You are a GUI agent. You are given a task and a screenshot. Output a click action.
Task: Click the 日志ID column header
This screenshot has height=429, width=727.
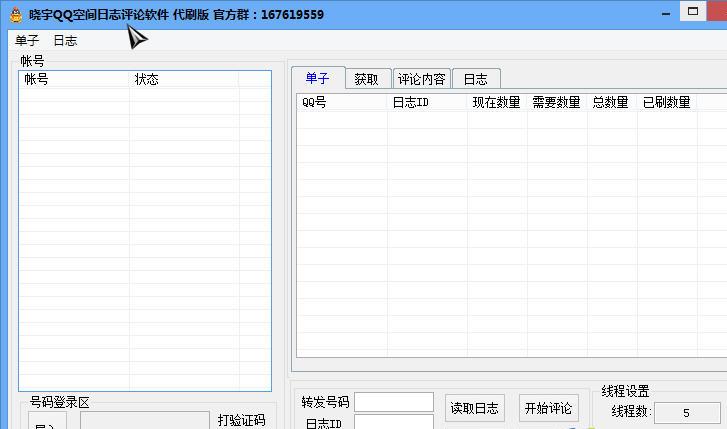coord(426,102)
